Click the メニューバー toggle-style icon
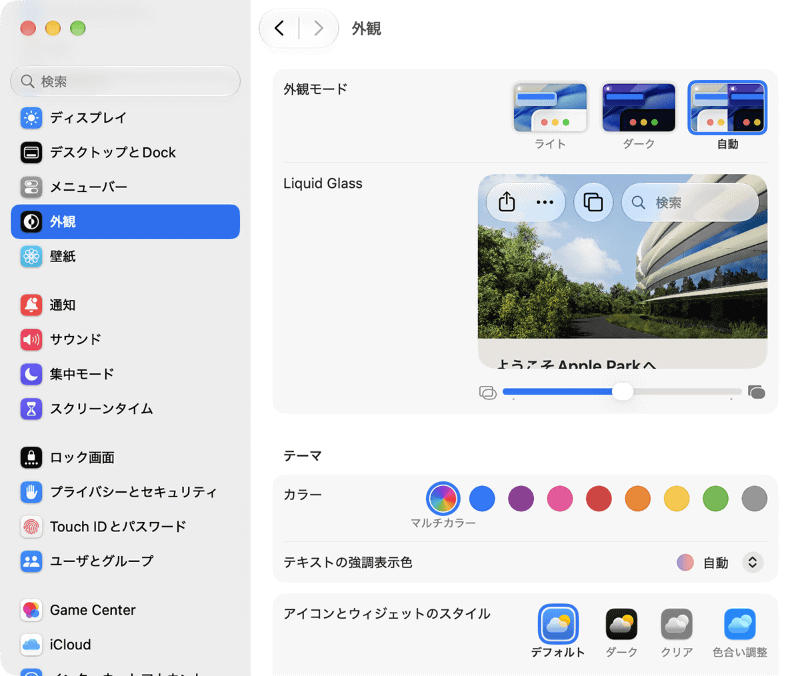 pyautogui.click(x=31, y=187)
